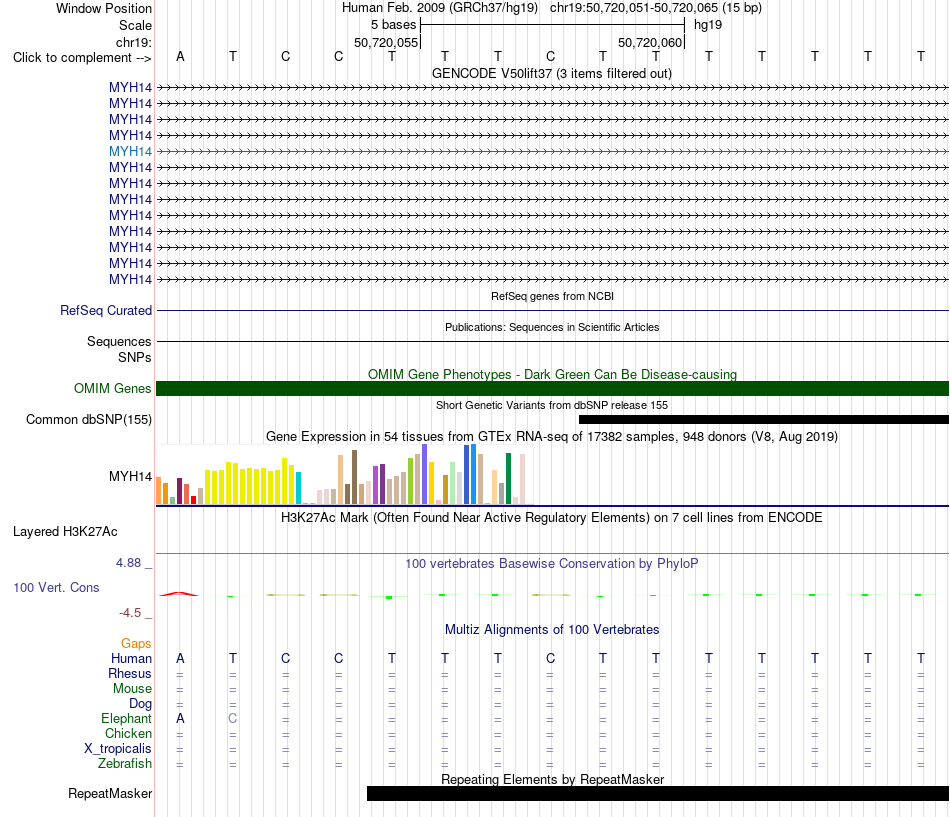Select the X_tropicalis species row label
Image resolution: width=950 pixels, height=817 pixels.
118,749
